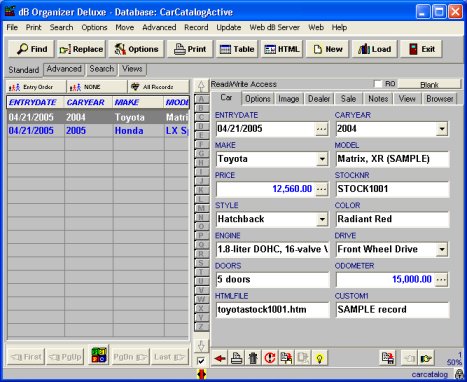Click the Print toolbar button

190,49
